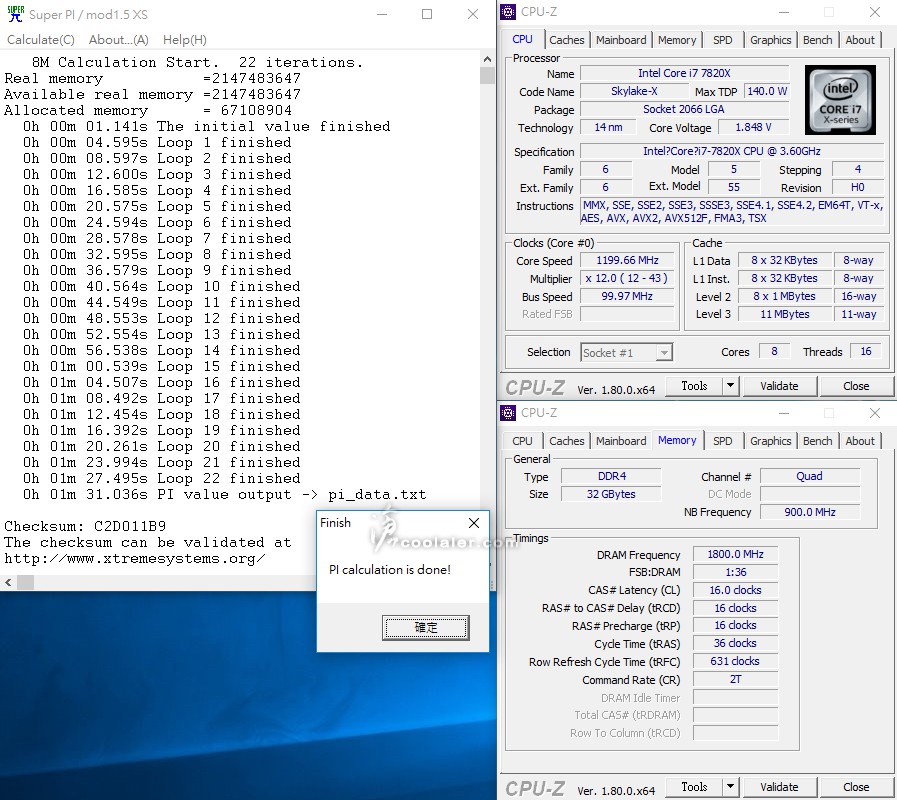897x800 pixels.
Task: Close the upper CPU-Z window with title bar X
Action: (875, 12)
